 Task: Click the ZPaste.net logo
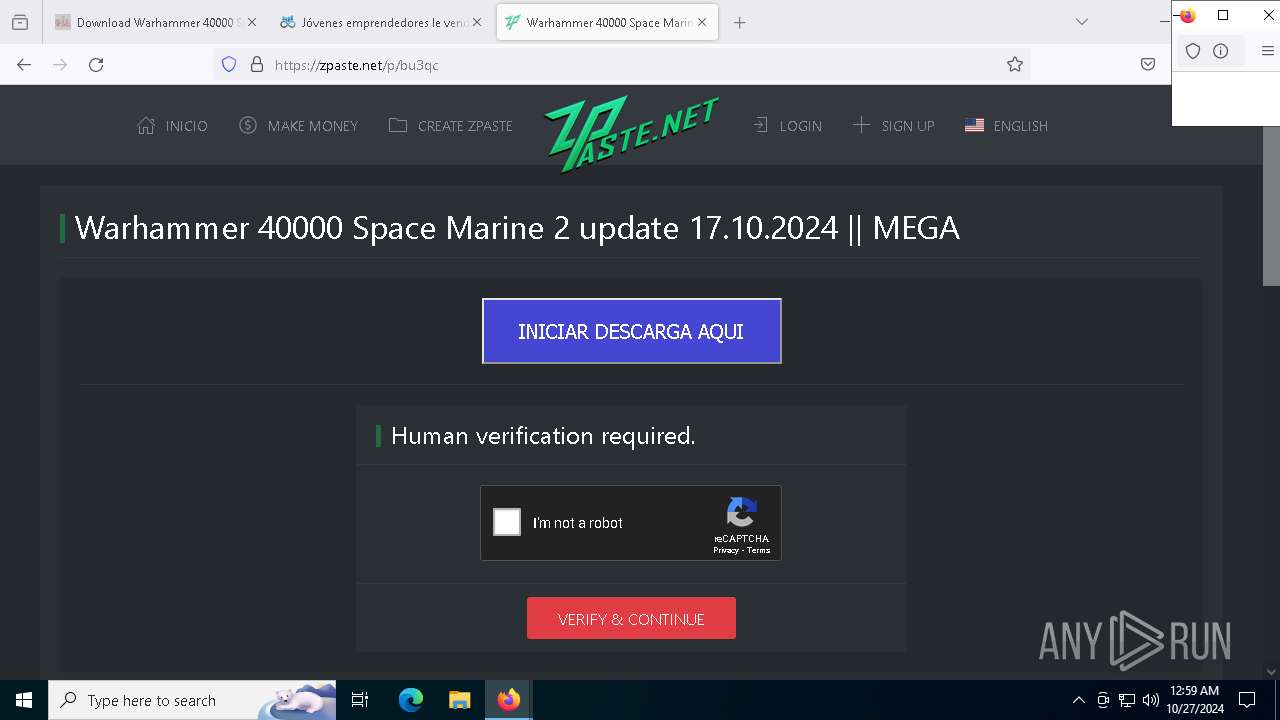coord(631,132)
